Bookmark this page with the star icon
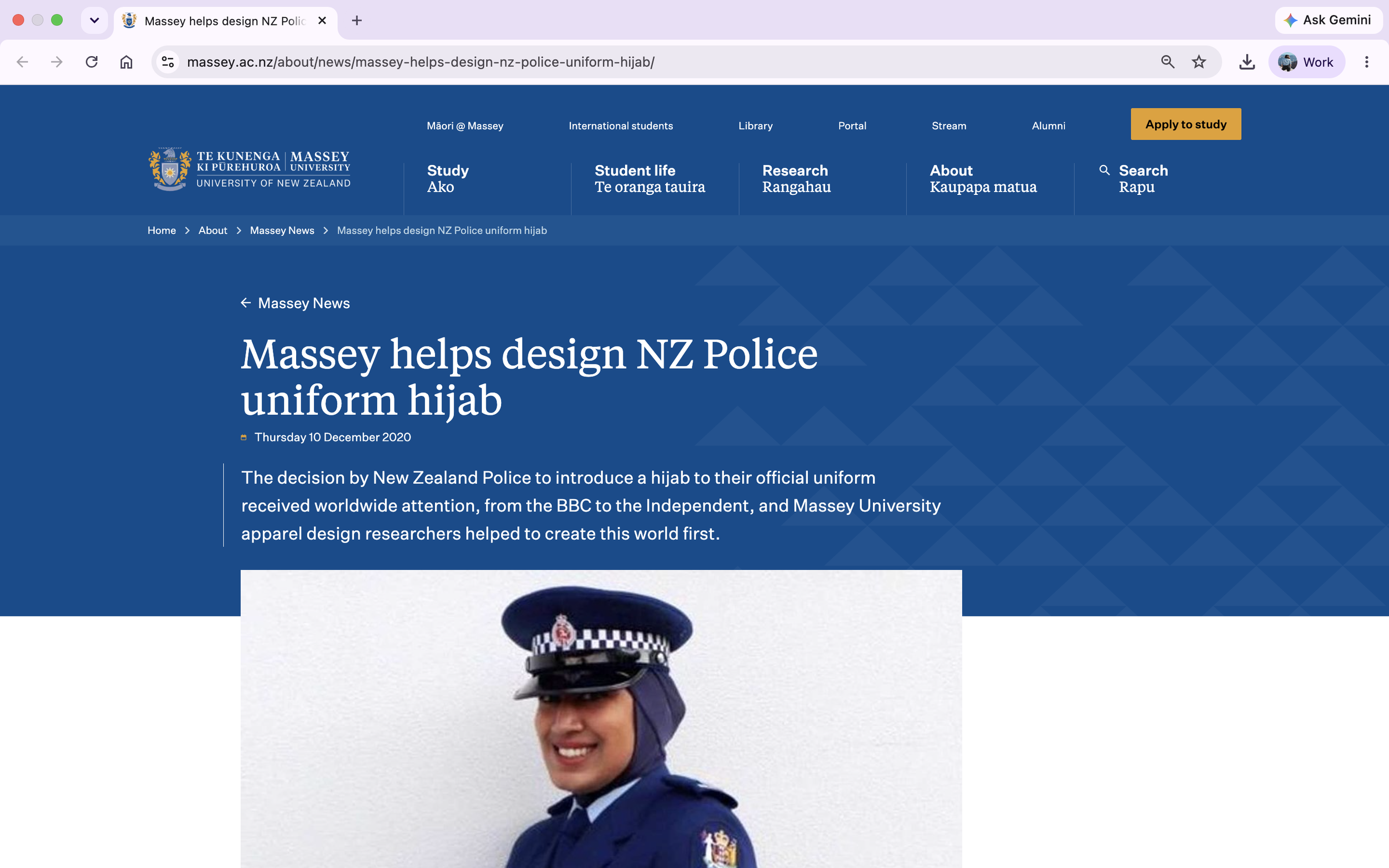 (1199, 62)
